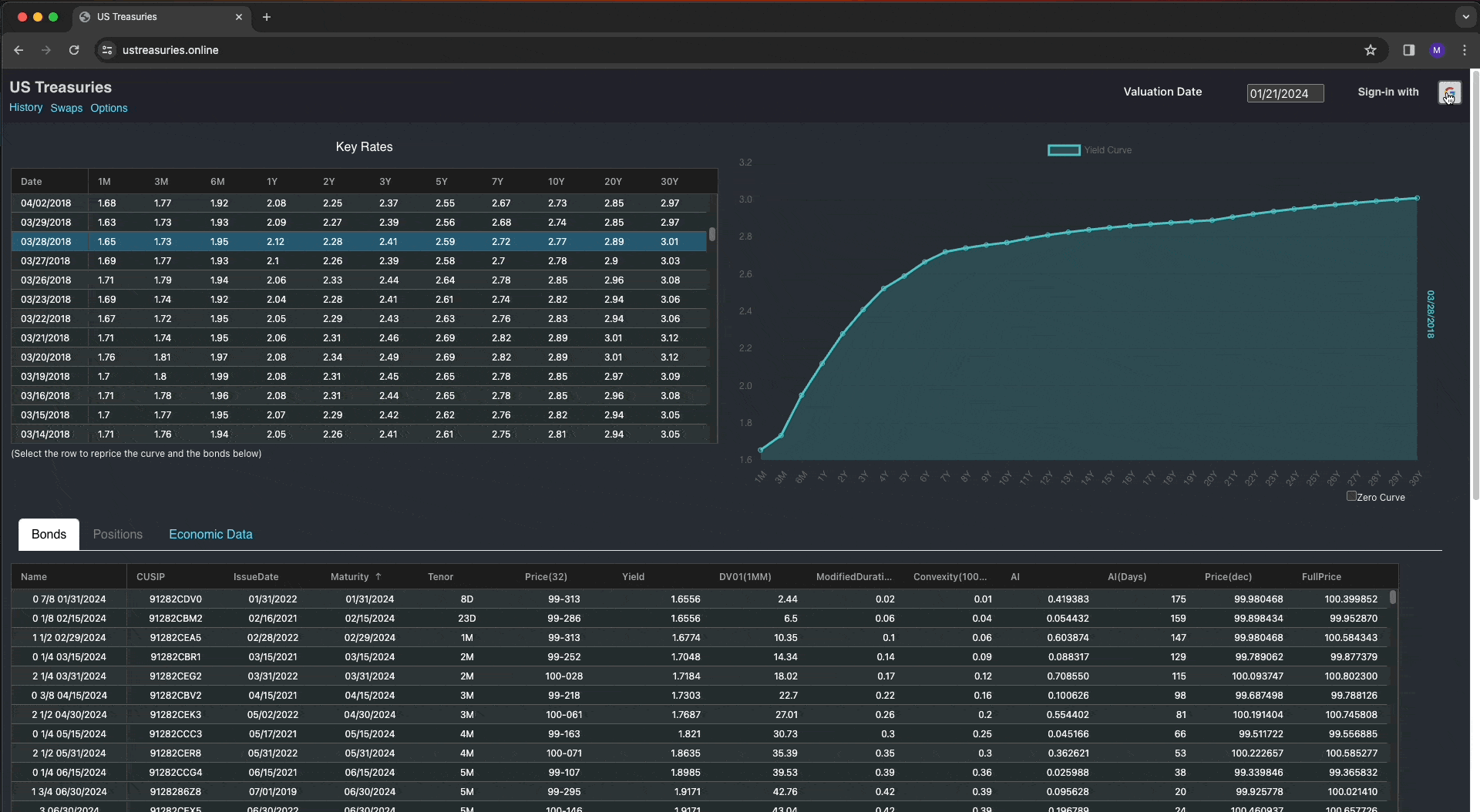This screenshot has height=812, width=1480.
Task: Open the Economic Data tab
Action: [x=210, y=534]
